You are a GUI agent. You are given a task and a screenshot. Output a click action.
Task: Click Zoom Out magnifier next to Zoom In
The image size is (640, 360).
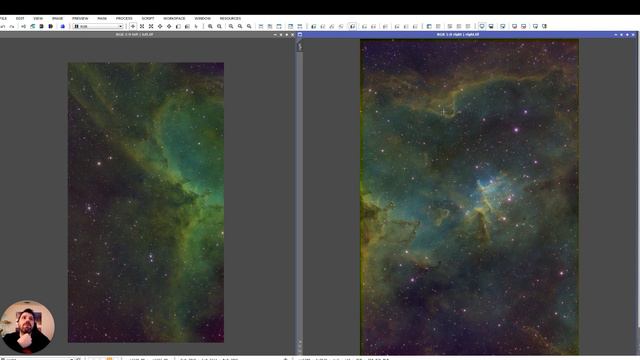(219, 27)
